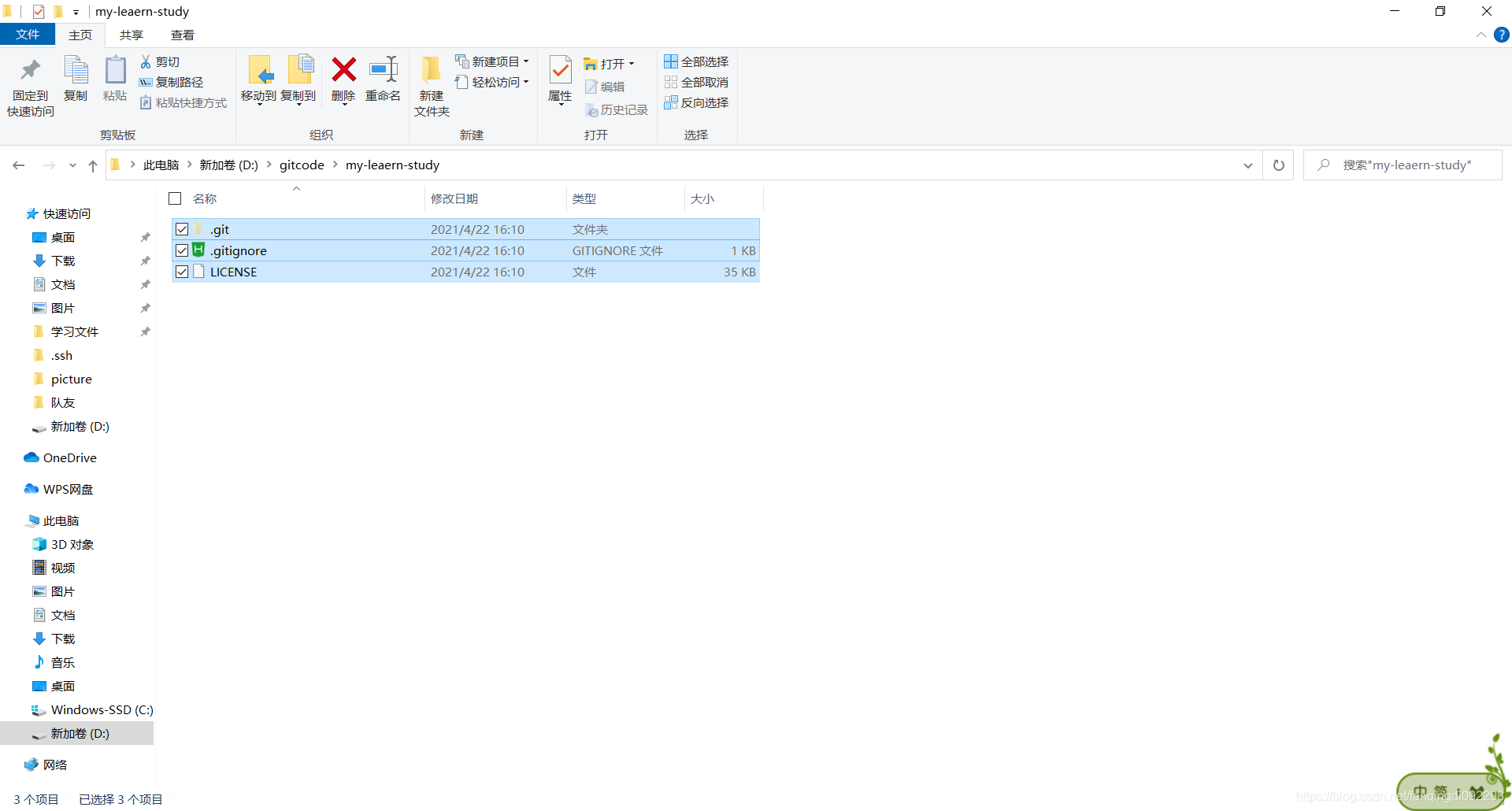Click the Pin to Quick access icon
Image resolution: width=1512 pixels, height=811 pixels.
click(31, 71)
